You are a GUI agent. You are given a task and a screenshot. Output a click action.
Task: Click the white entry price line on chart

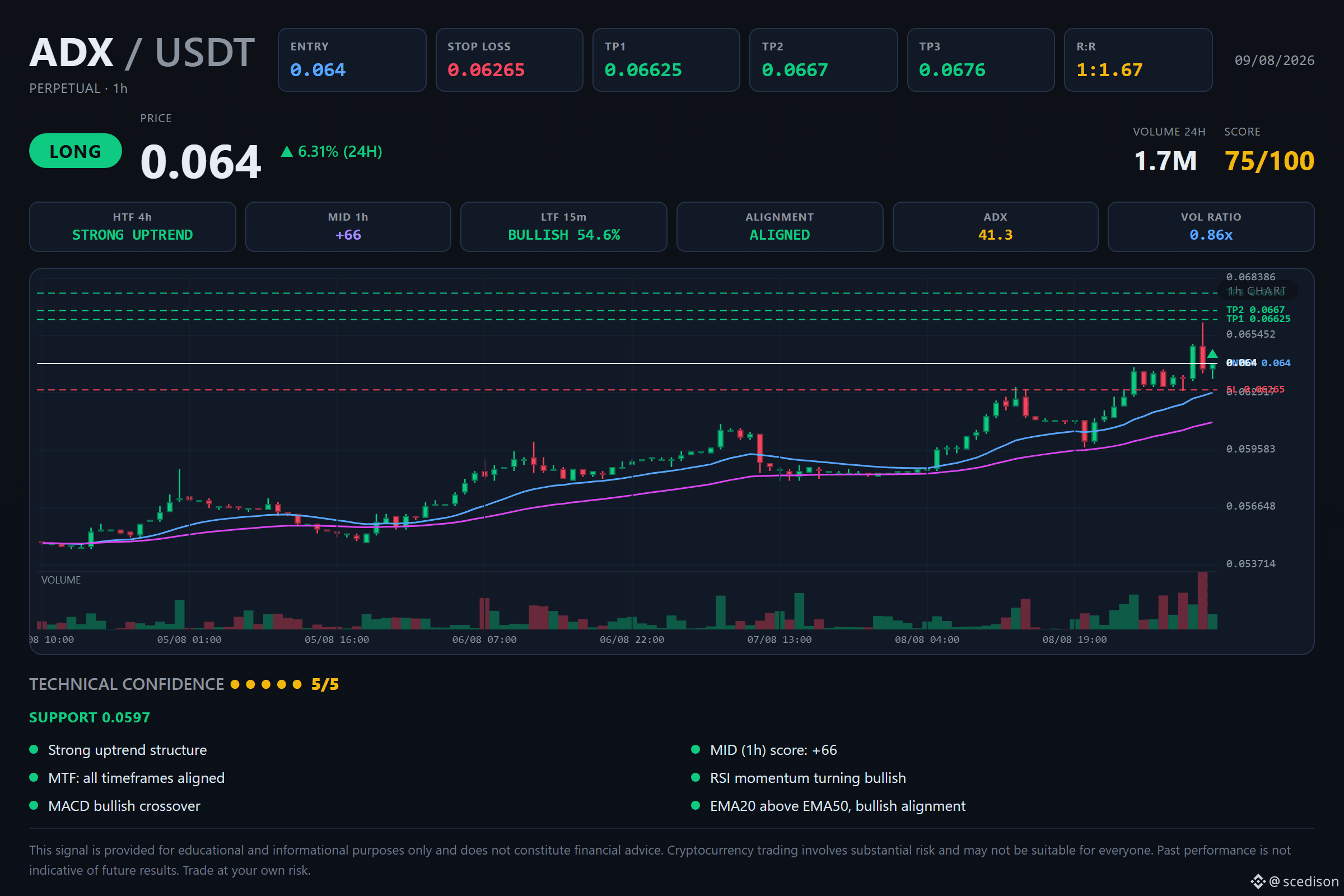click(627, 363)
